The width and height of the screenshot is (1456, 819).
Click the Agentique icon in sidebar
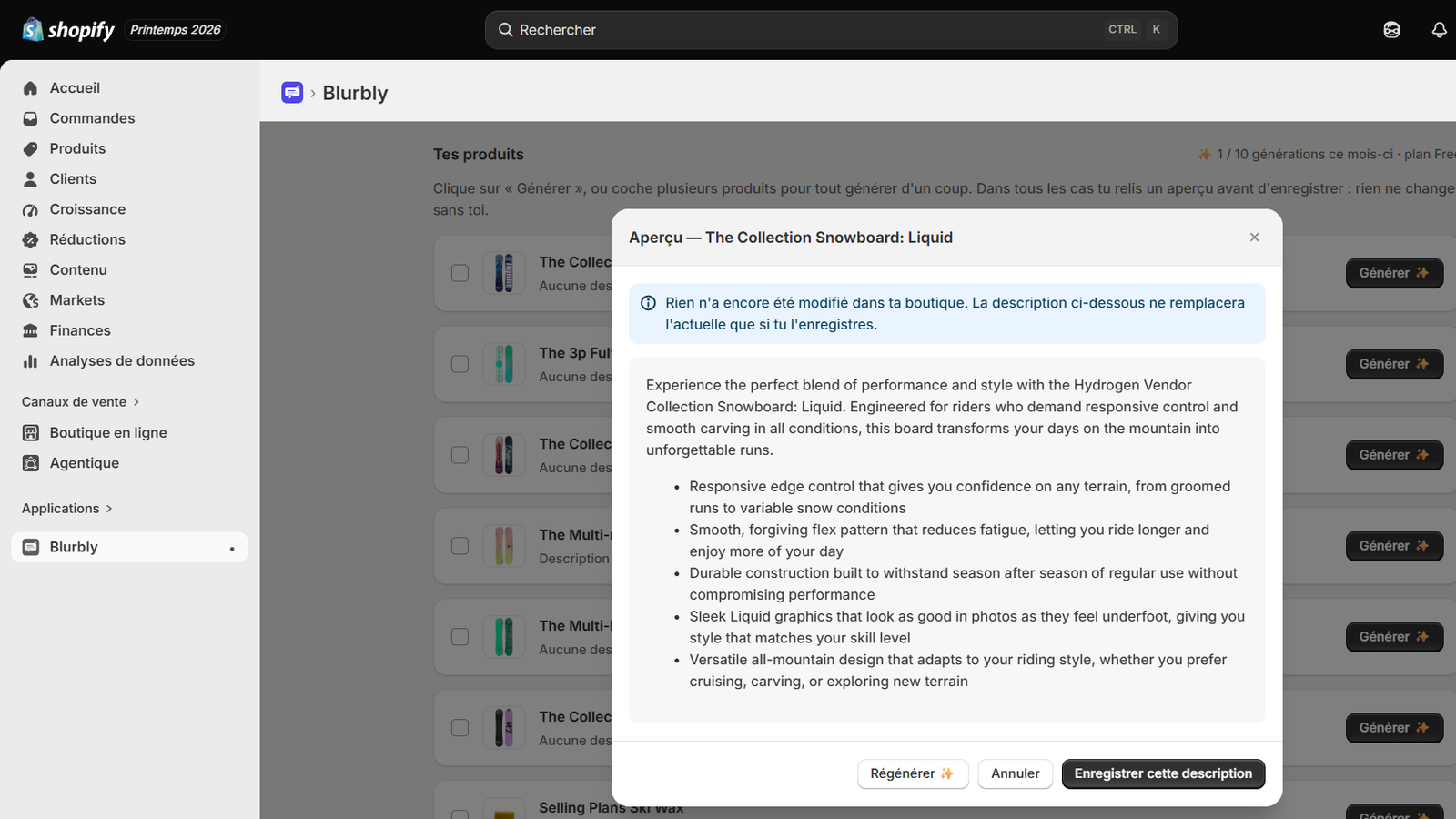point(31,463)
